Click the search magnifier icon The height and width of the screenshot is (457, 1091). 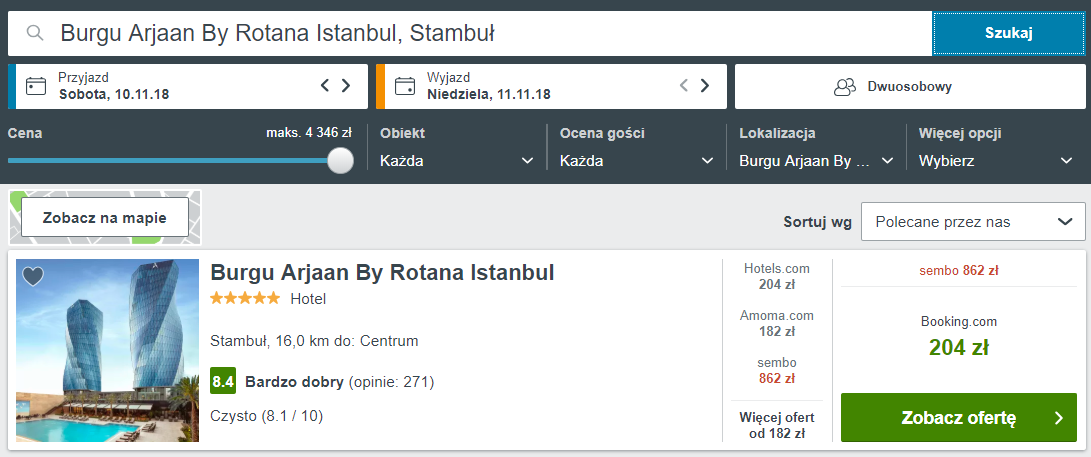coord(35,34)
